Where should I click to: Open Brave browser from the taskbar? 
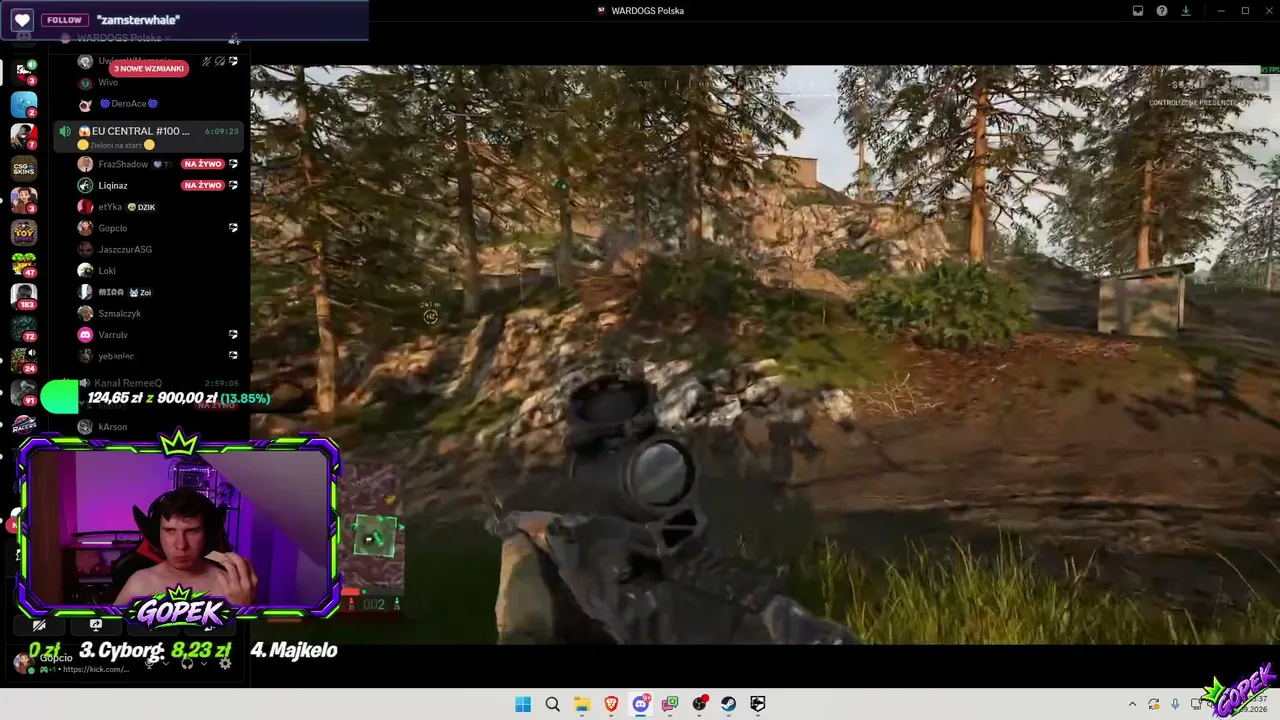[x=611, y=704]
